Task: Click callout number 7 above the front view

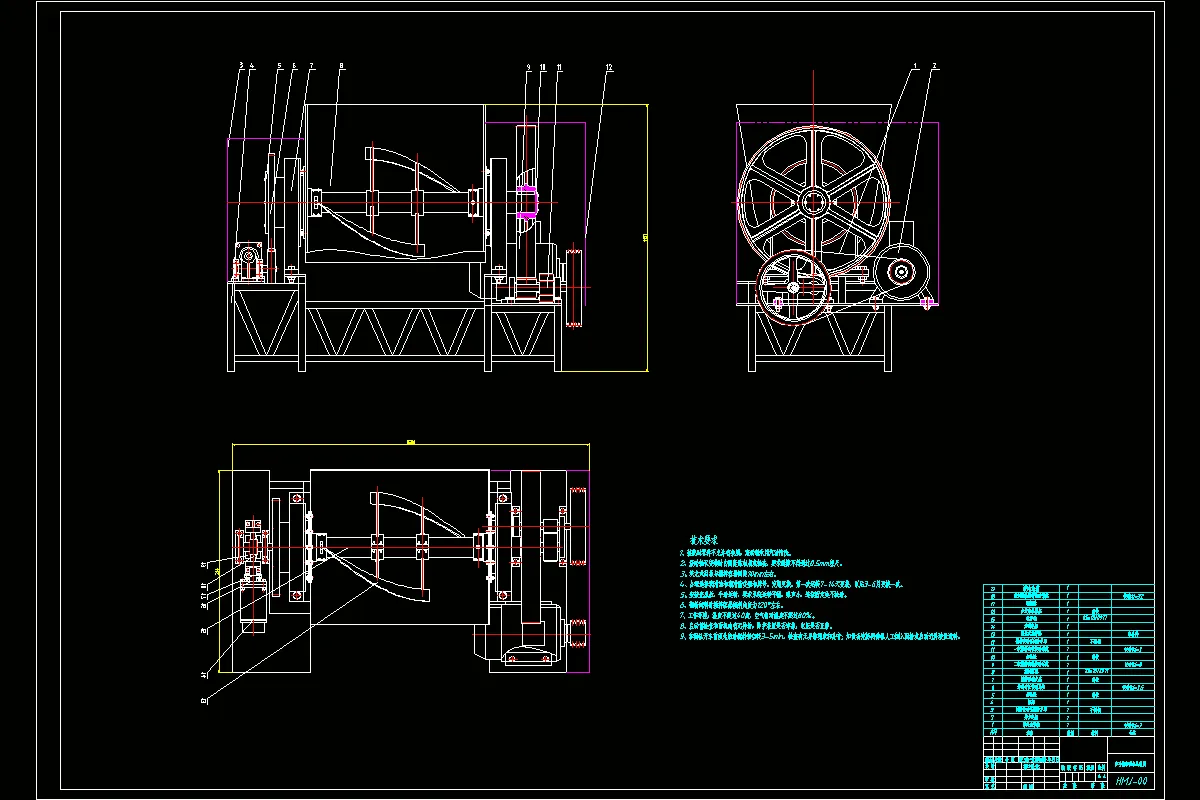Action: coord(311,67)
